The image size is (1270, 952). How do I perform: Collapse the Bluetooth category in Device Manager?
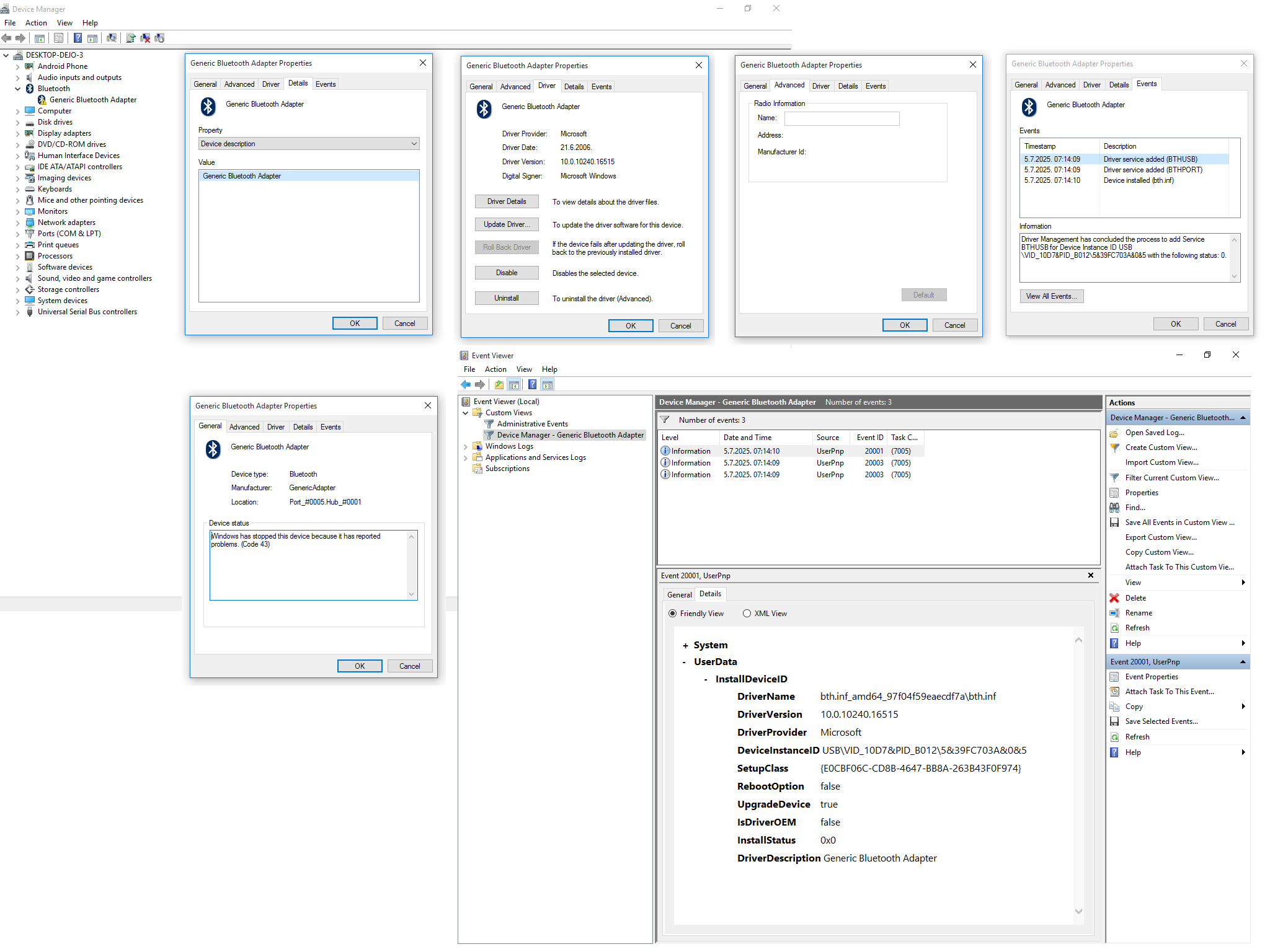18,89
